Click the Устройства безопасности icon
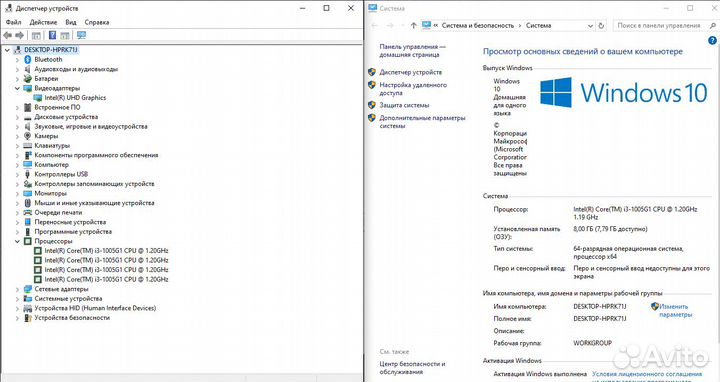 pyautogui.click(x=28, y=318)
